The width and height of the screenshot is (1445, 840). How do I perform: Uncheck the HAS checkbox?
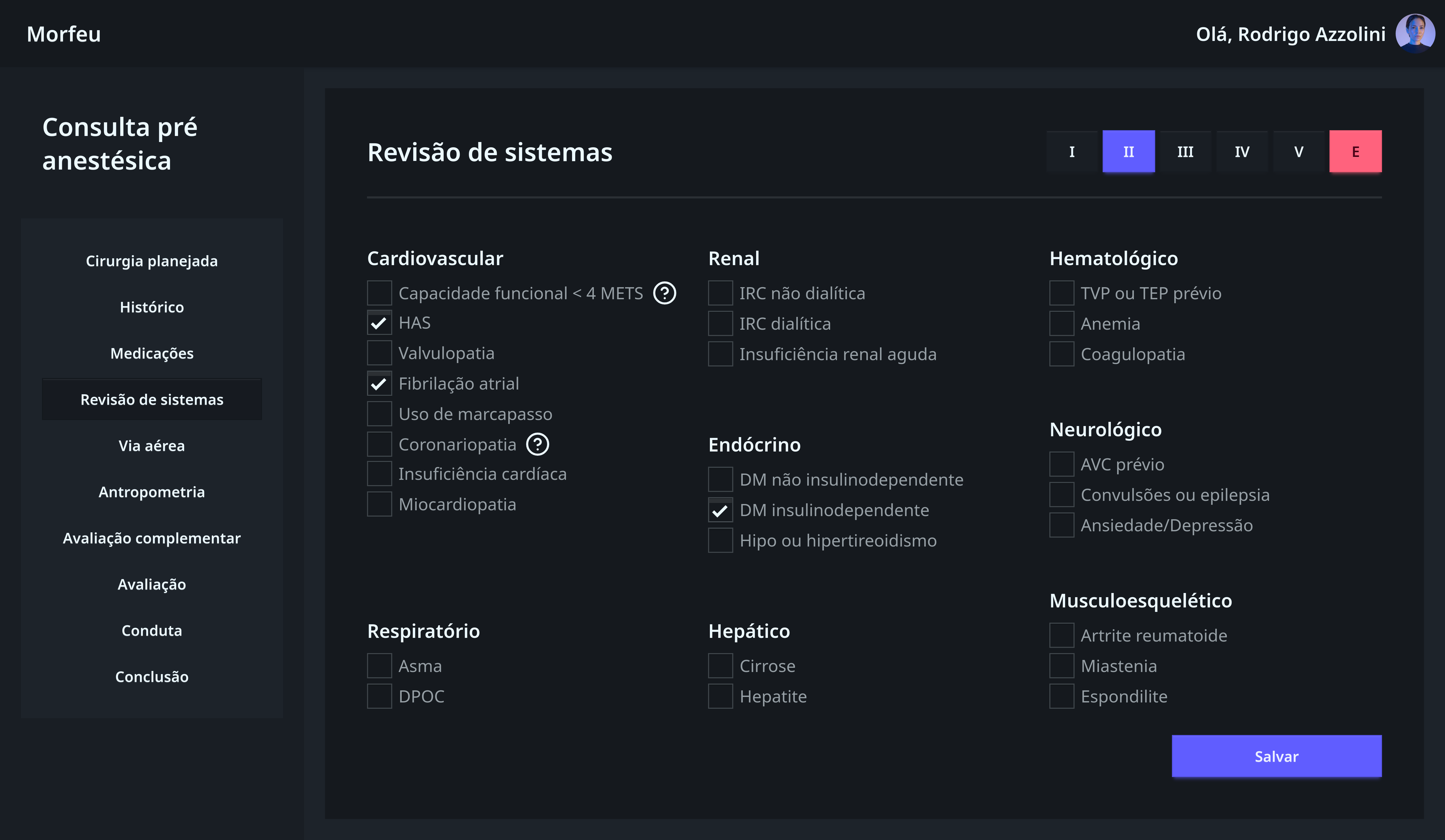379,323
